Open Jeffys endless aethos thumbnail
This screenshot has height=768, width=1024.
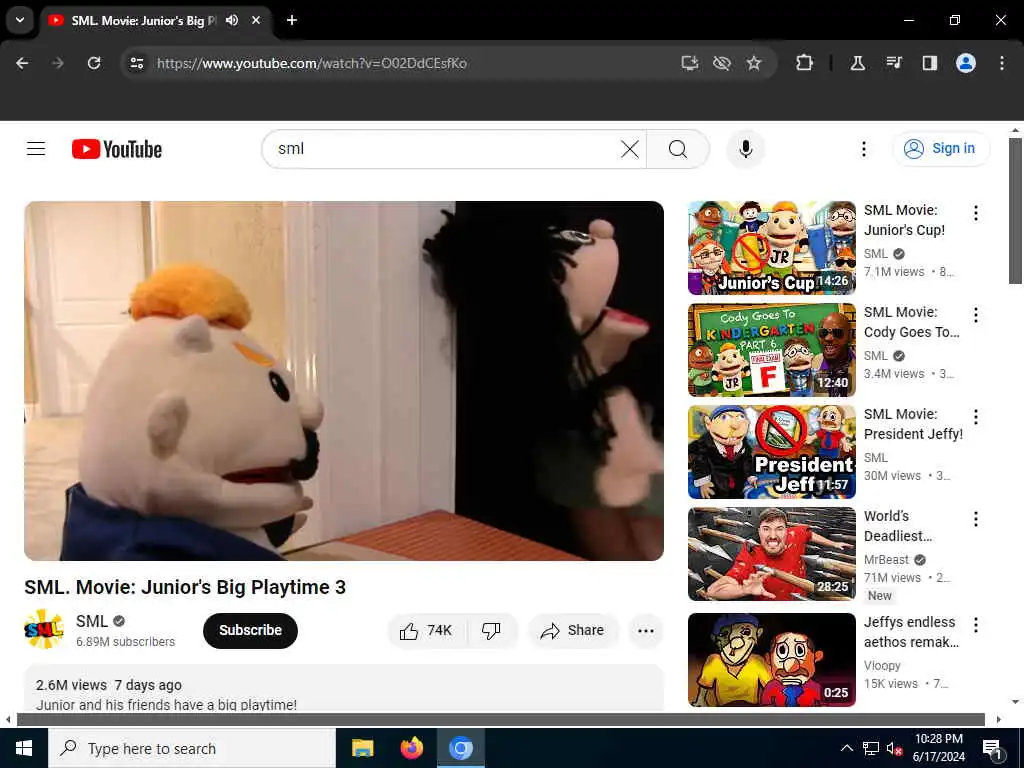coord(771,660)
